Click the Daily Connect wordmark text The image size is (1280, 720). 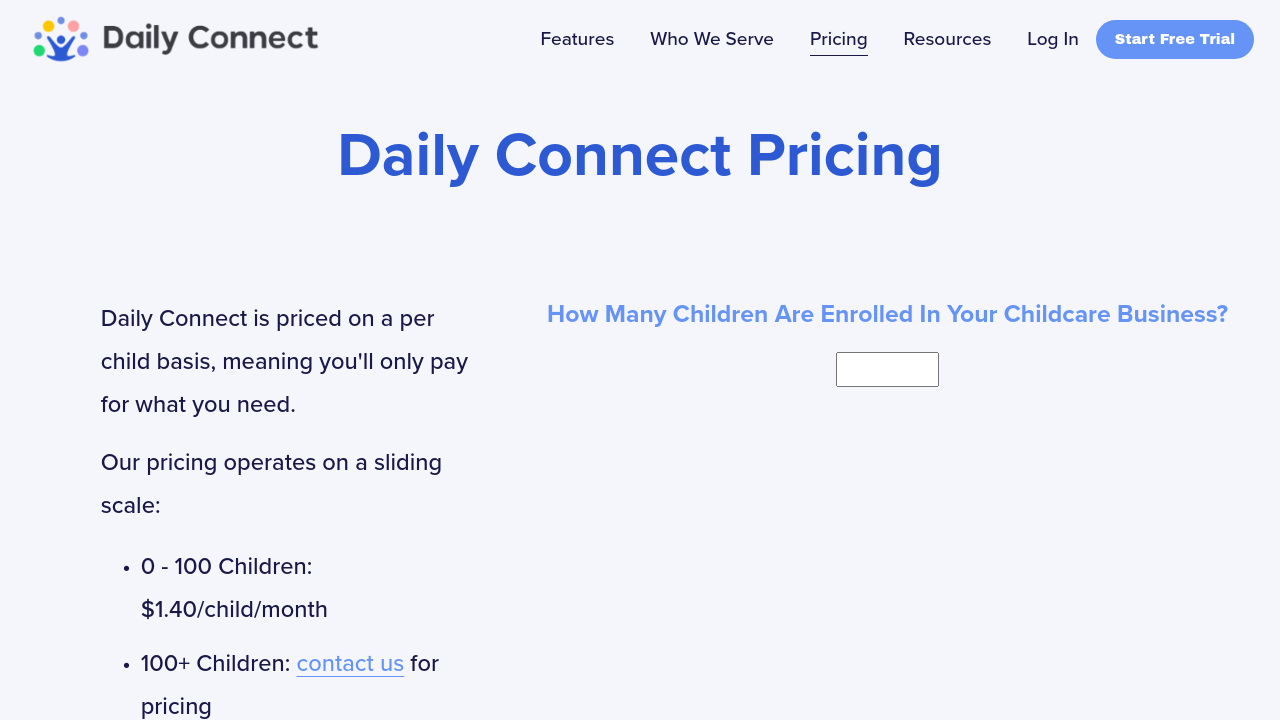click(x=210, y=39)
